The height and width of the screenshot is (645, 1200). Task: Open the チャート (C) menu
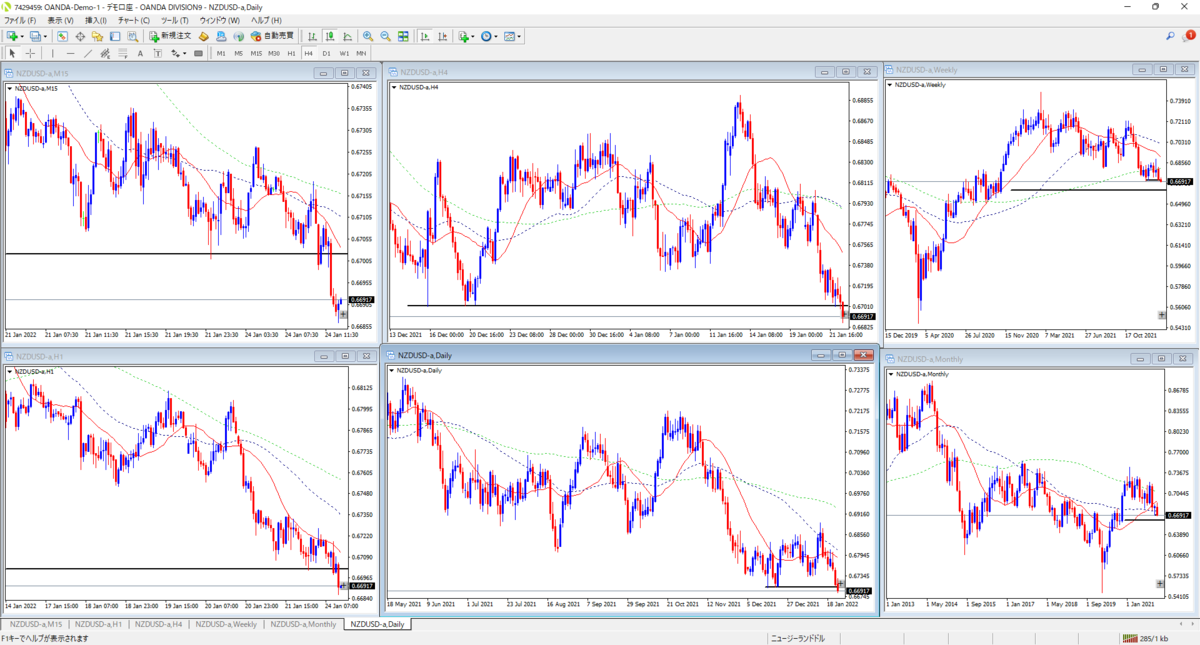point(134,20)
